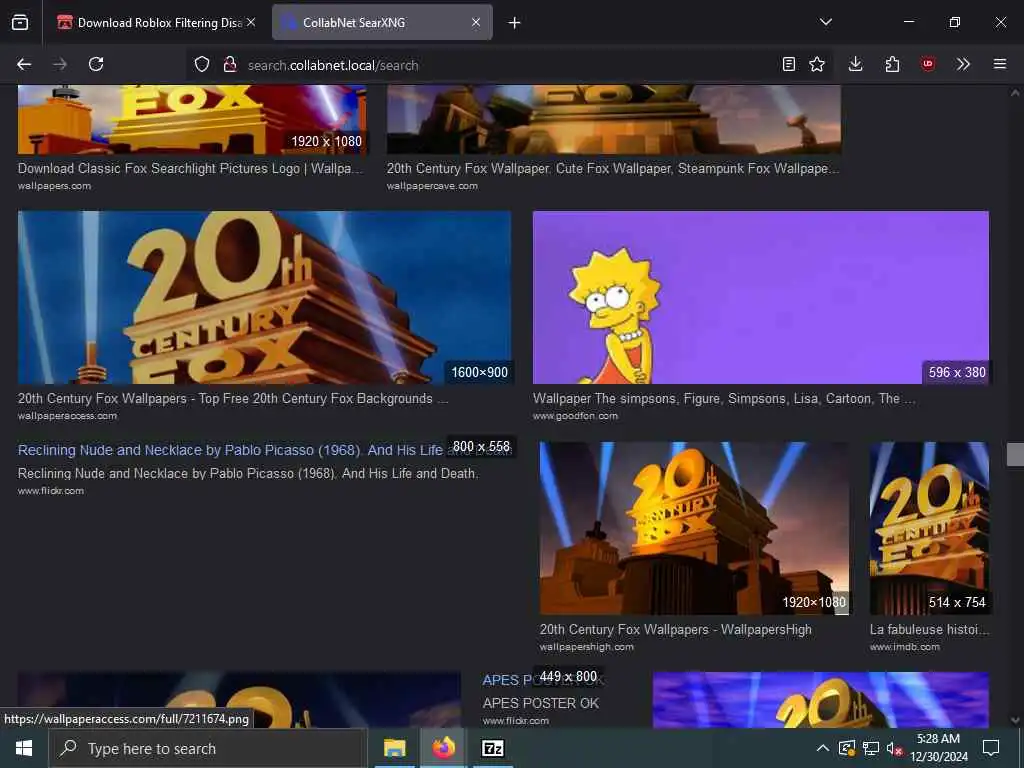Open the Windows Start menu
The image size is (1024, 768).
(x=24, y=748)
